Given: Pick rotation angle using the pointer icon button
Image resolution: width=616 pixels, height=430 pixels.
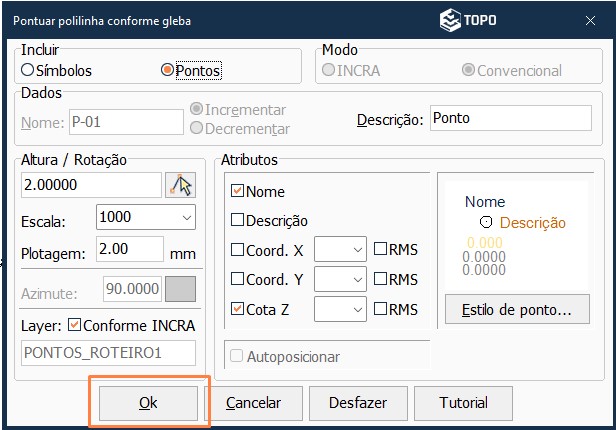Looking at the screenshot, I should 180,185.
